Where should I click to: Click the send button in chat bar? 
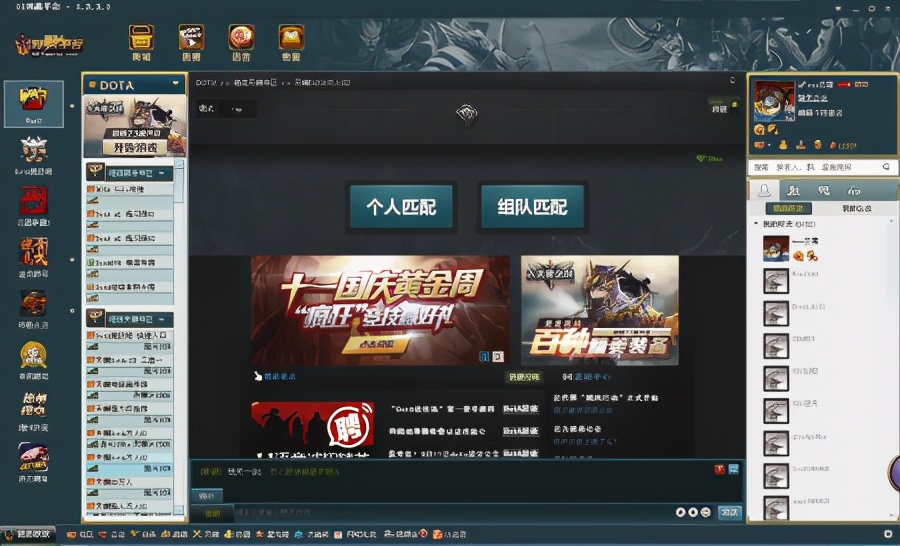[x=730, y=512]
